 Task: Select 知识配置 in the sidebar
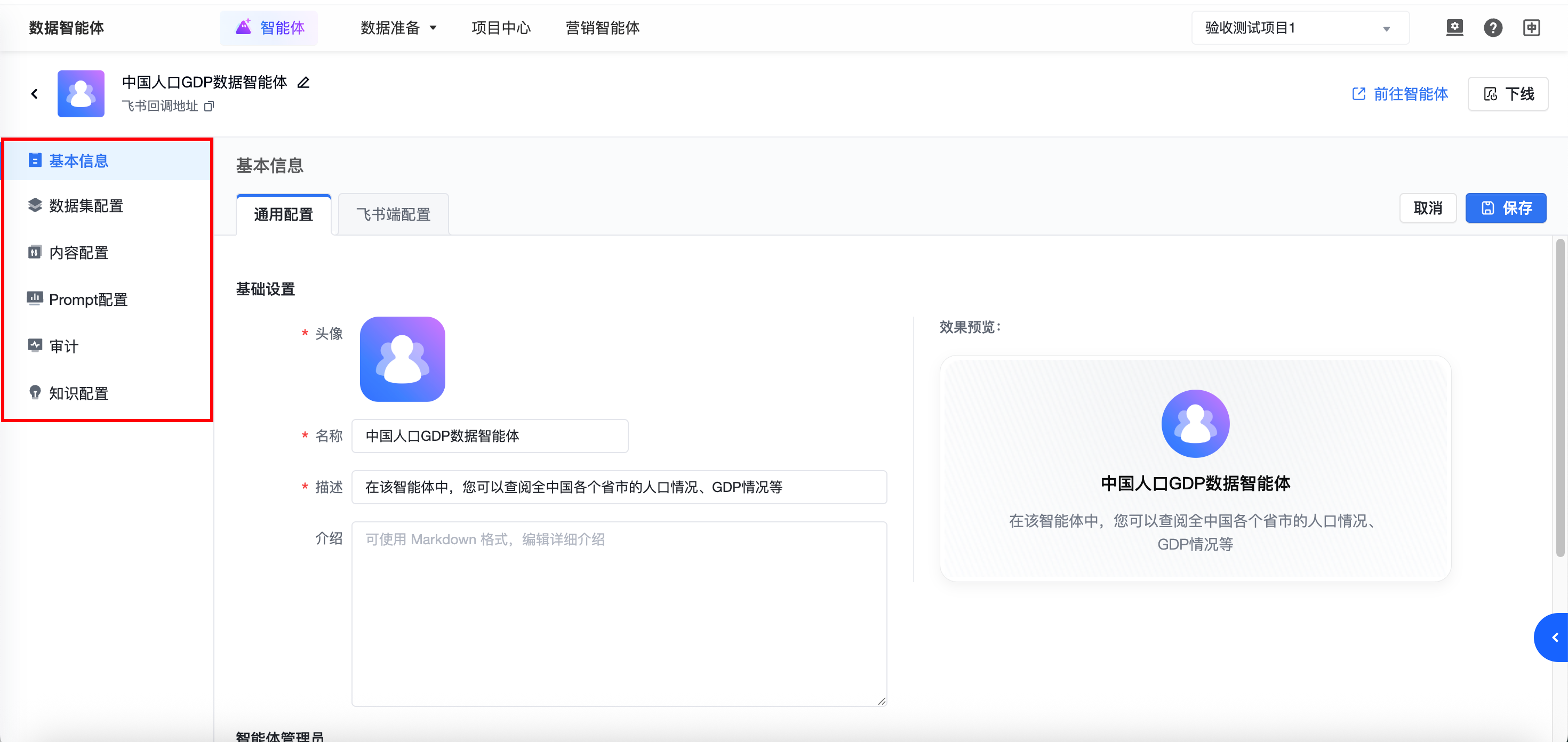pos(78,393)
